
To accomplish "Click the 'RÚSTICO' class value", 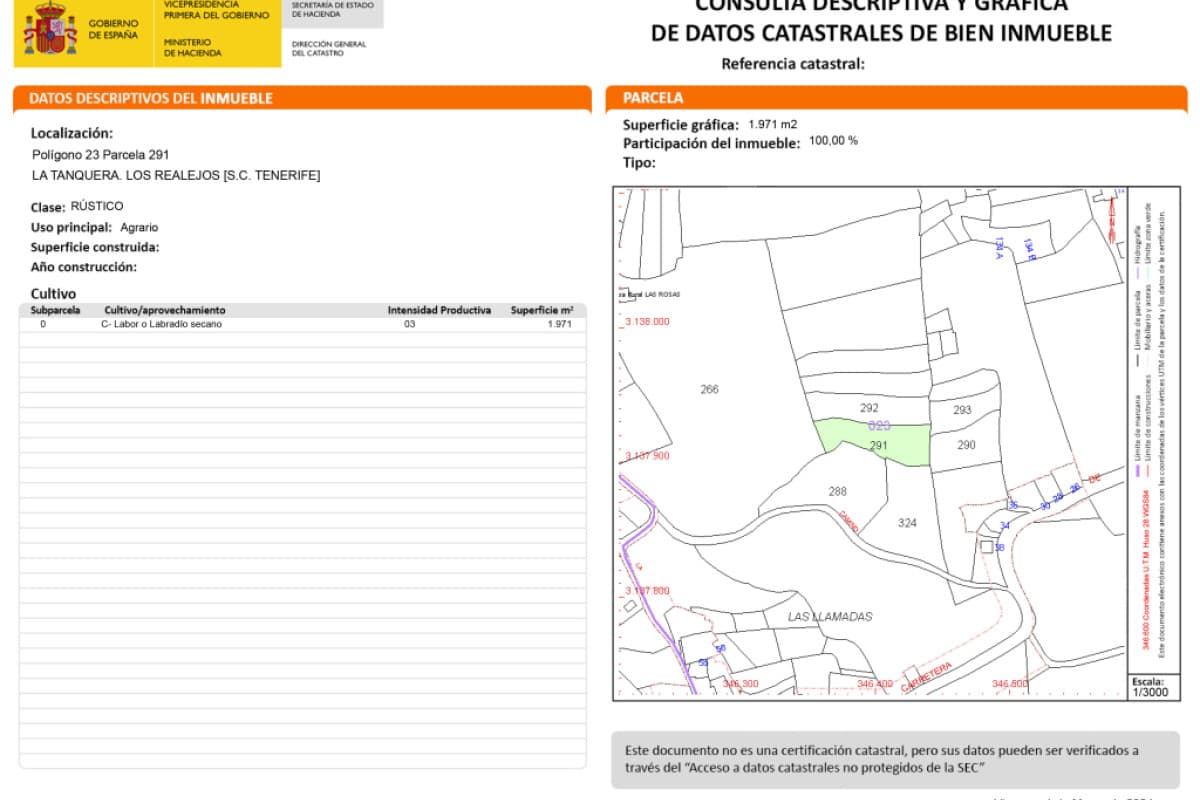I will (x=97, y=206).
